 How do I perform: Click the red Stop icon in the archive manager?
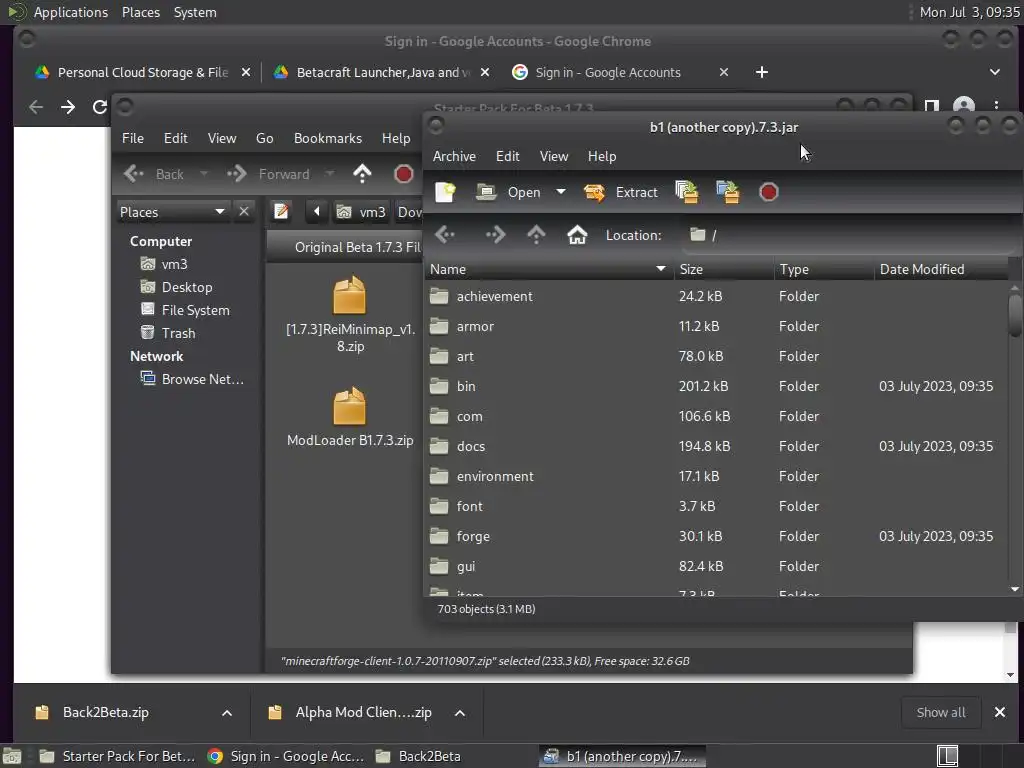click(x=769, y=192)
